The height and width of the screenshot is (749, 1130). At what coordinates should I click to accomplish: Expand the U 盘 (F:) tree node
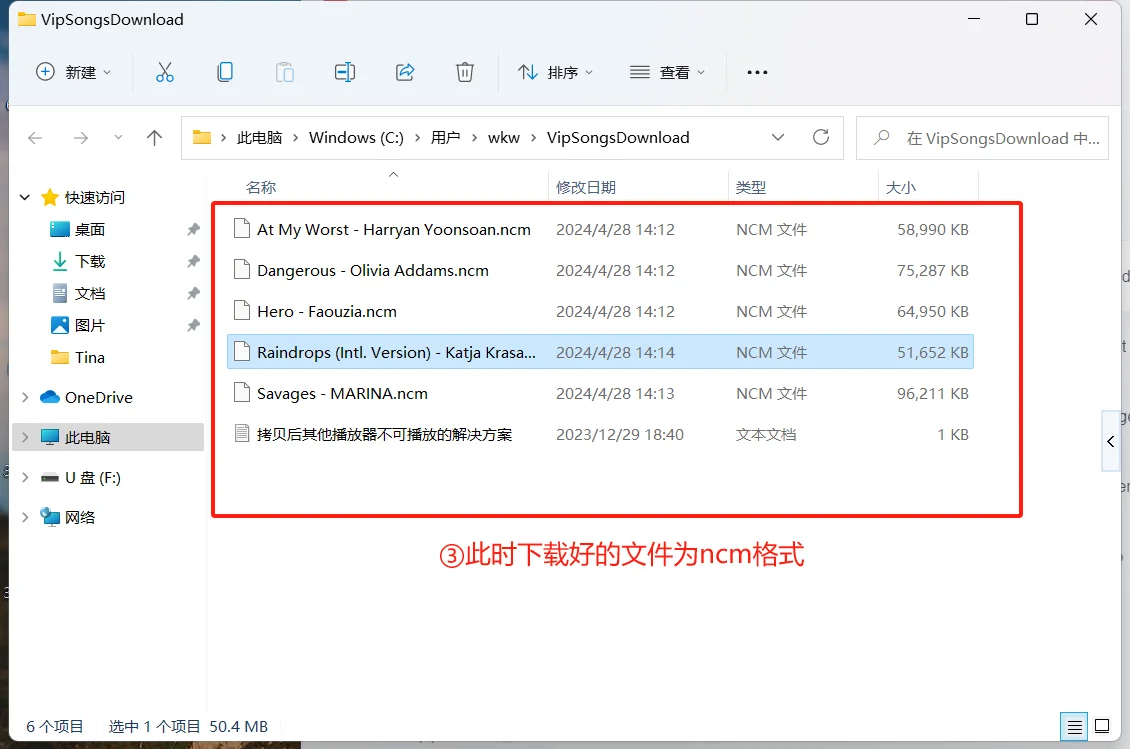[25, 477]
